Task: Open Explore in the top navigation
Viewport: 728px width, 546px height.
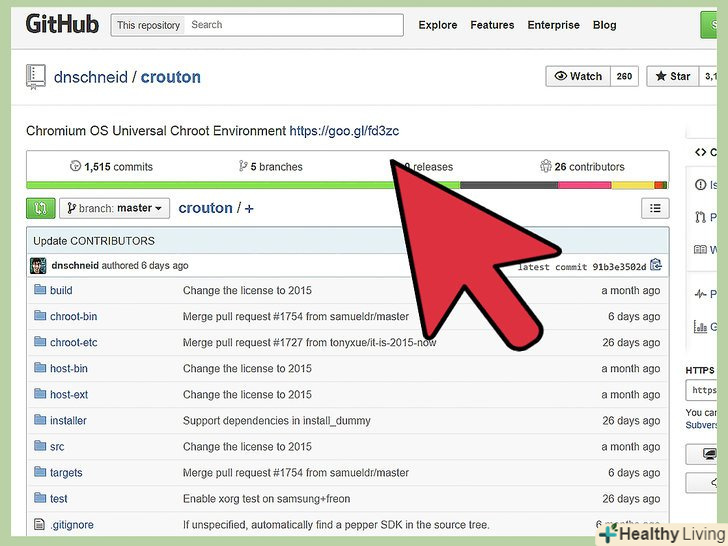Action: (x=437, y=25)
